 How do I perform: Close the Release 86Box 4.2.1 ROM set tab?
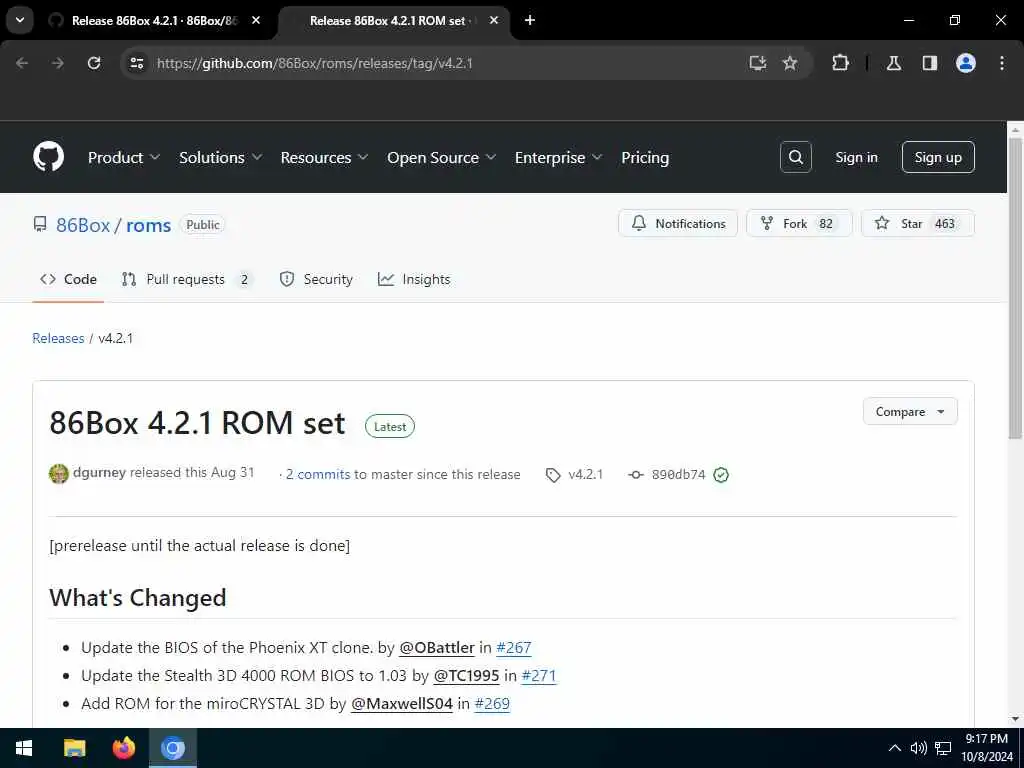click(x=494, y=20)
